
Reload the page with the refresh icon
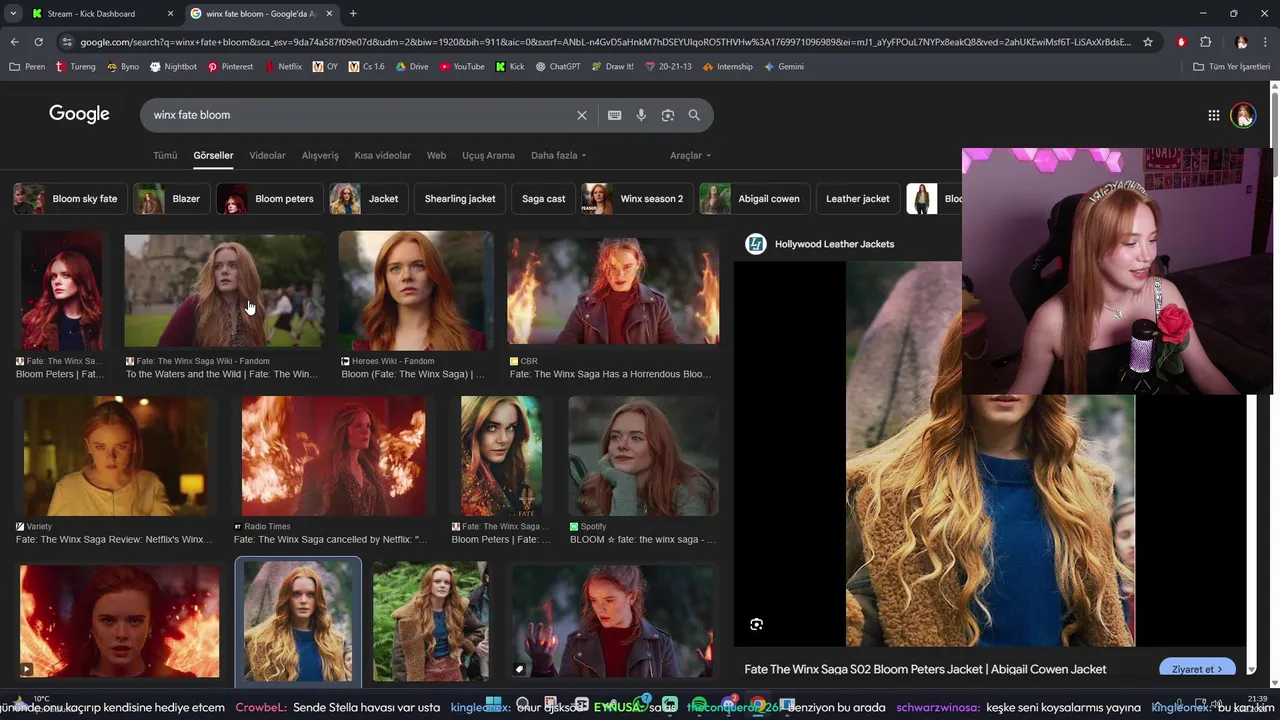[38, 42]
